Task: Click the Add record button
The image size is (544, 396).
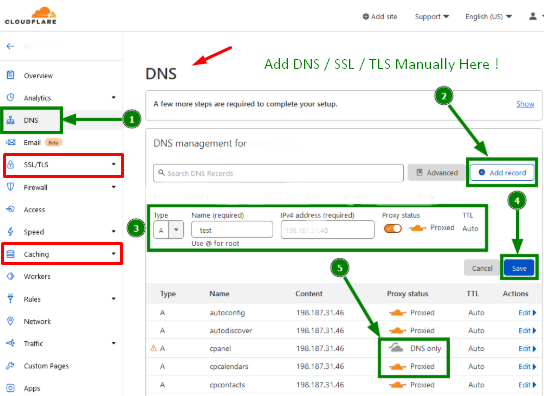Action: 502,172
